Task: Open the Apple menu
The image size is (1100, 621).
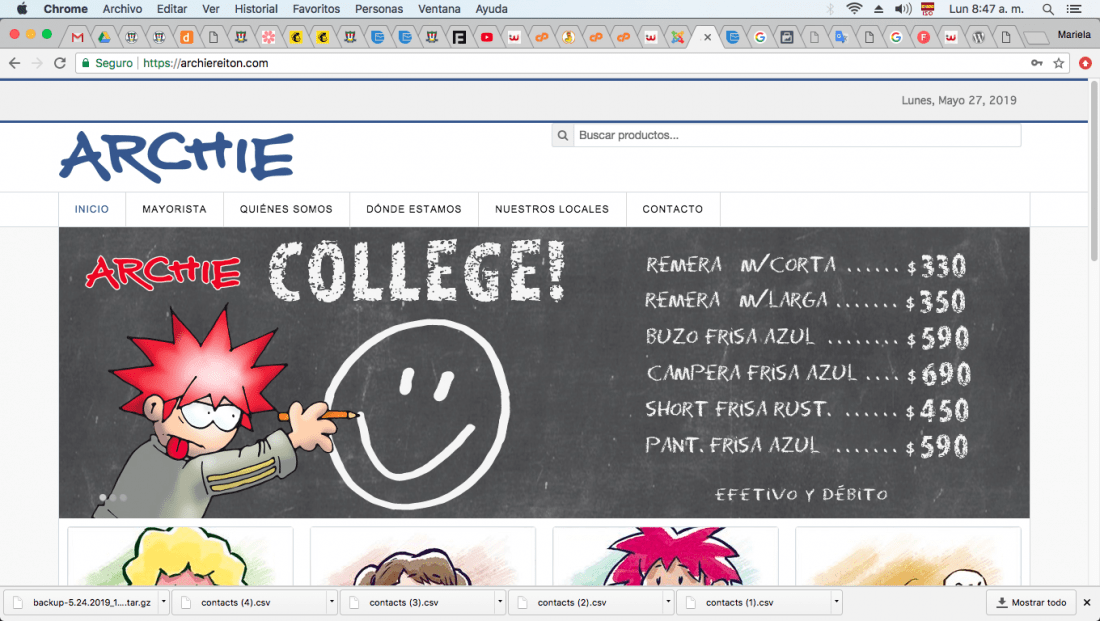Action: [x=22, y=9]
